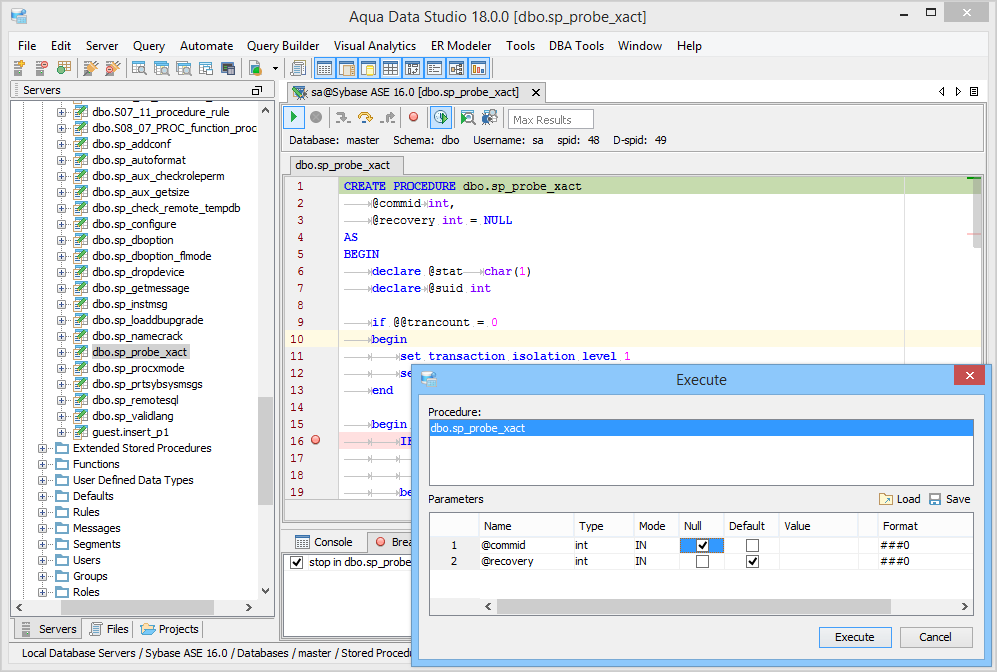Image resolution: width=997 pixels, height=672 pixels.
Task: Expand the User Defined Data Types node
Action: [x=43, y=480]
